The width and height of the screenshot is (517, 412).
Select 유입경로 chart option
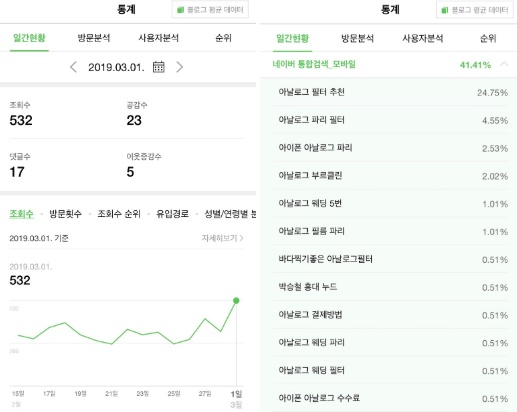(172, 214)
